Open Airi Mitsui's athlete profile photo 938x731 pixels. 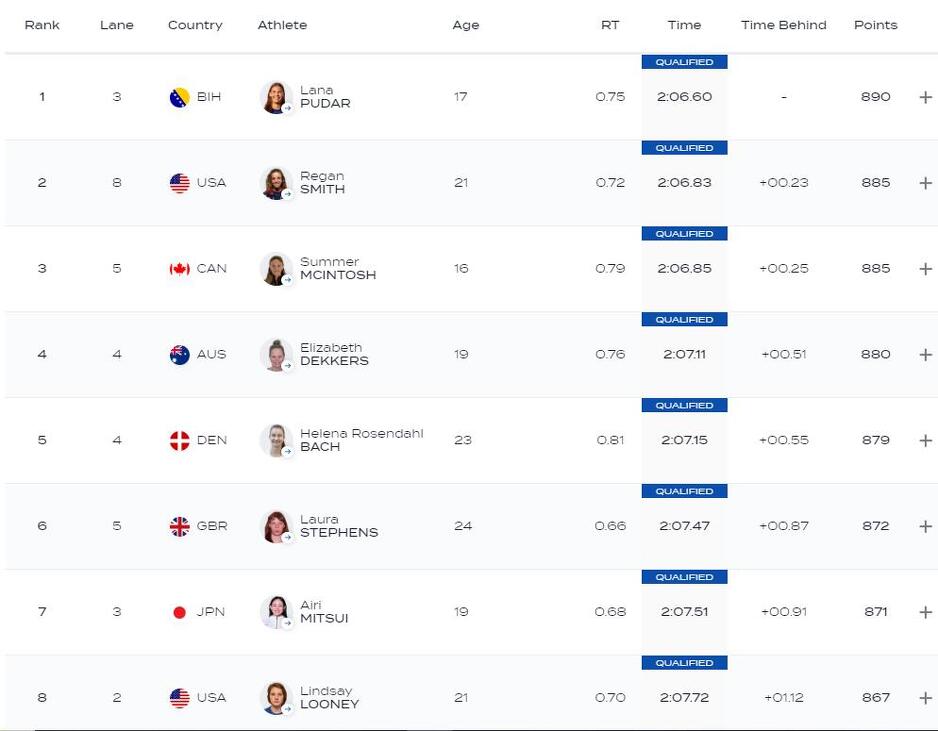[x=275, y=612]
